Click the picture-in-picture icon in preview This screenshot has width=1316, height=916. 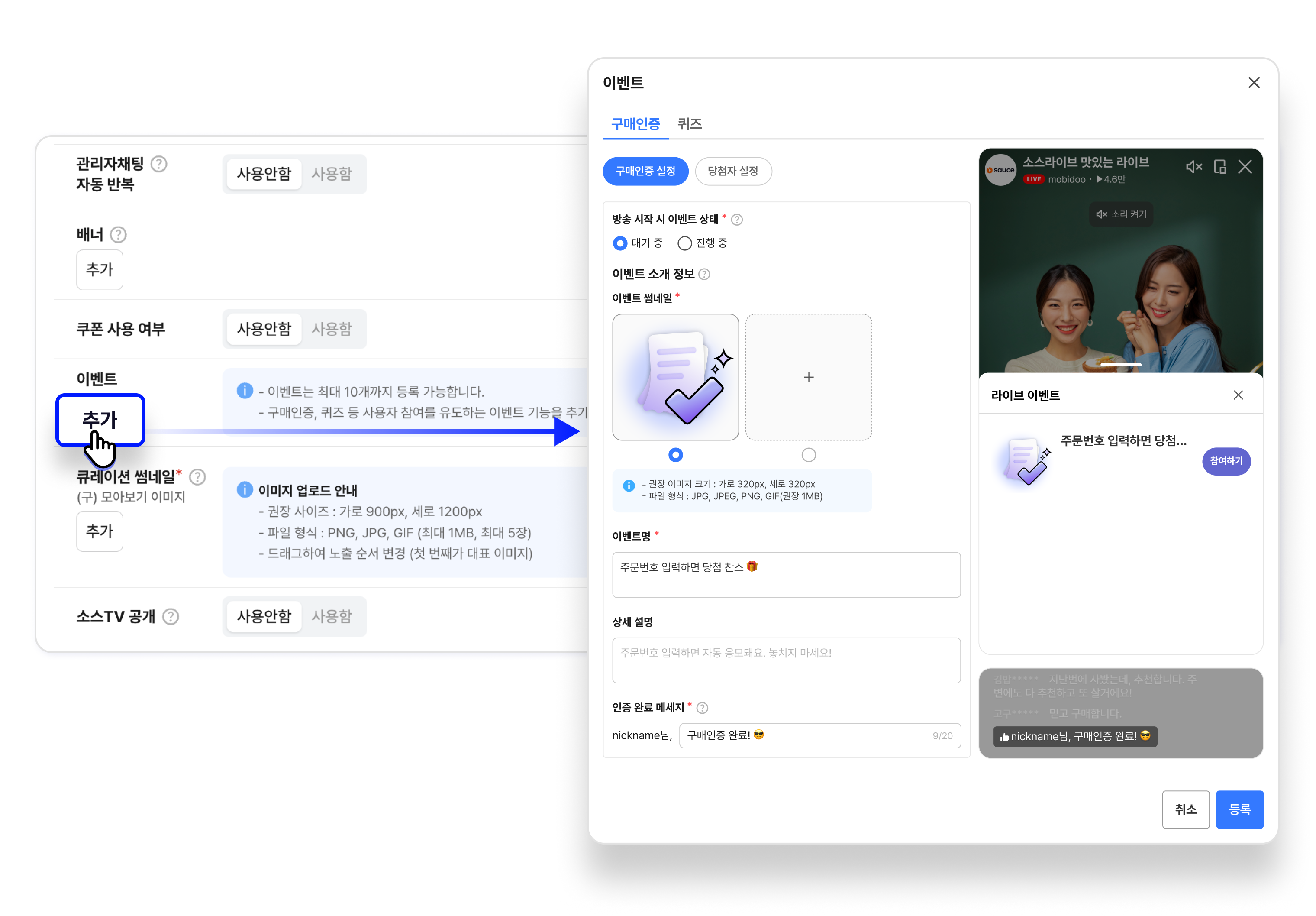click(1219, 167)
